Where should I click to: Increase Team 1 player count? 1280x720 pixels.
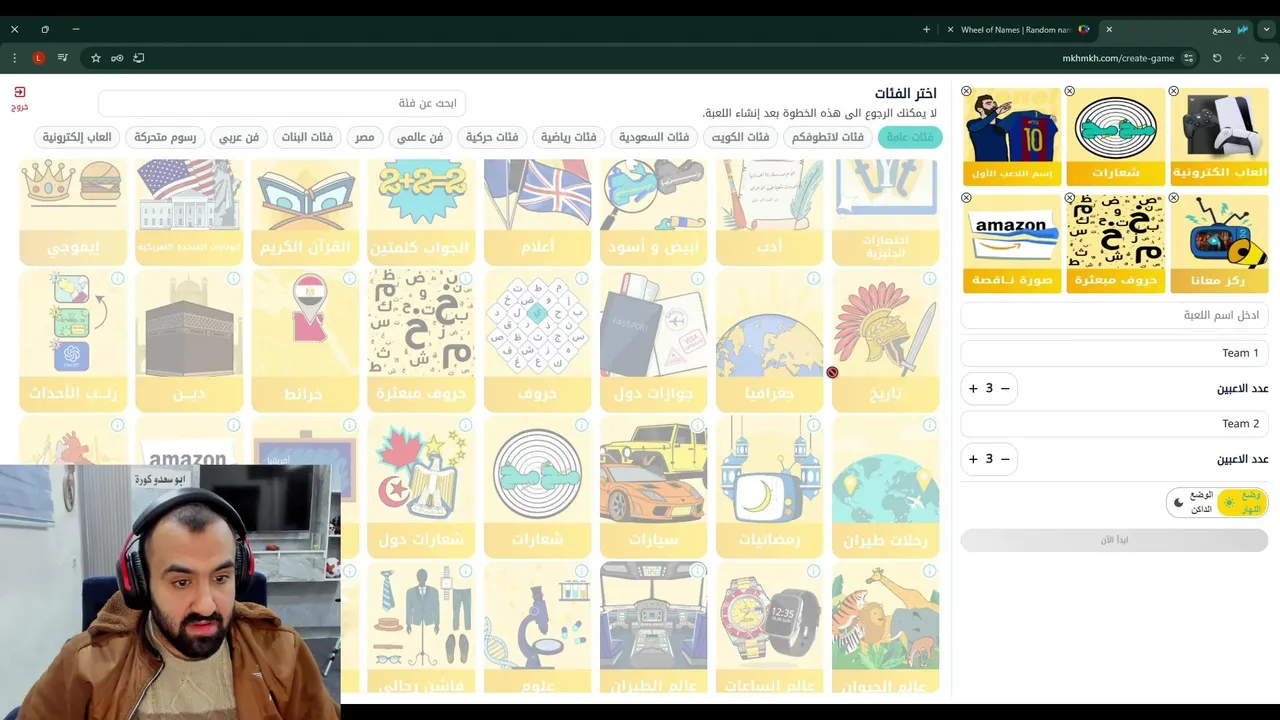tap(973, 388)
